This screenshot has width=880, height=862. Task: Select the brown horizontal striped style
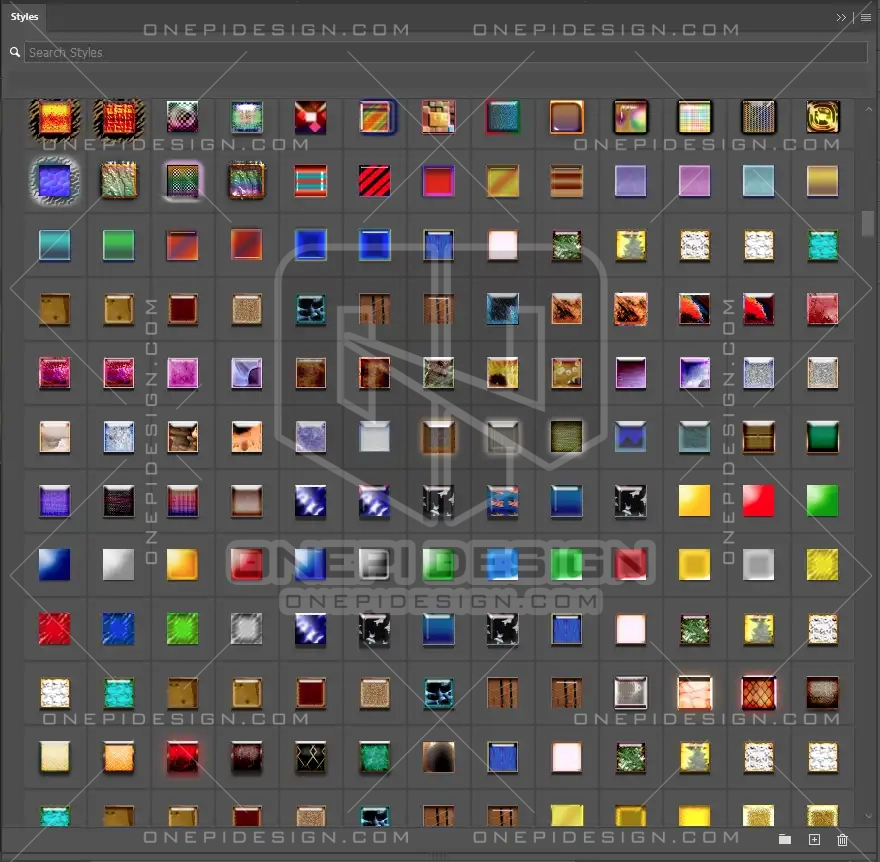[x=566, y=181]
